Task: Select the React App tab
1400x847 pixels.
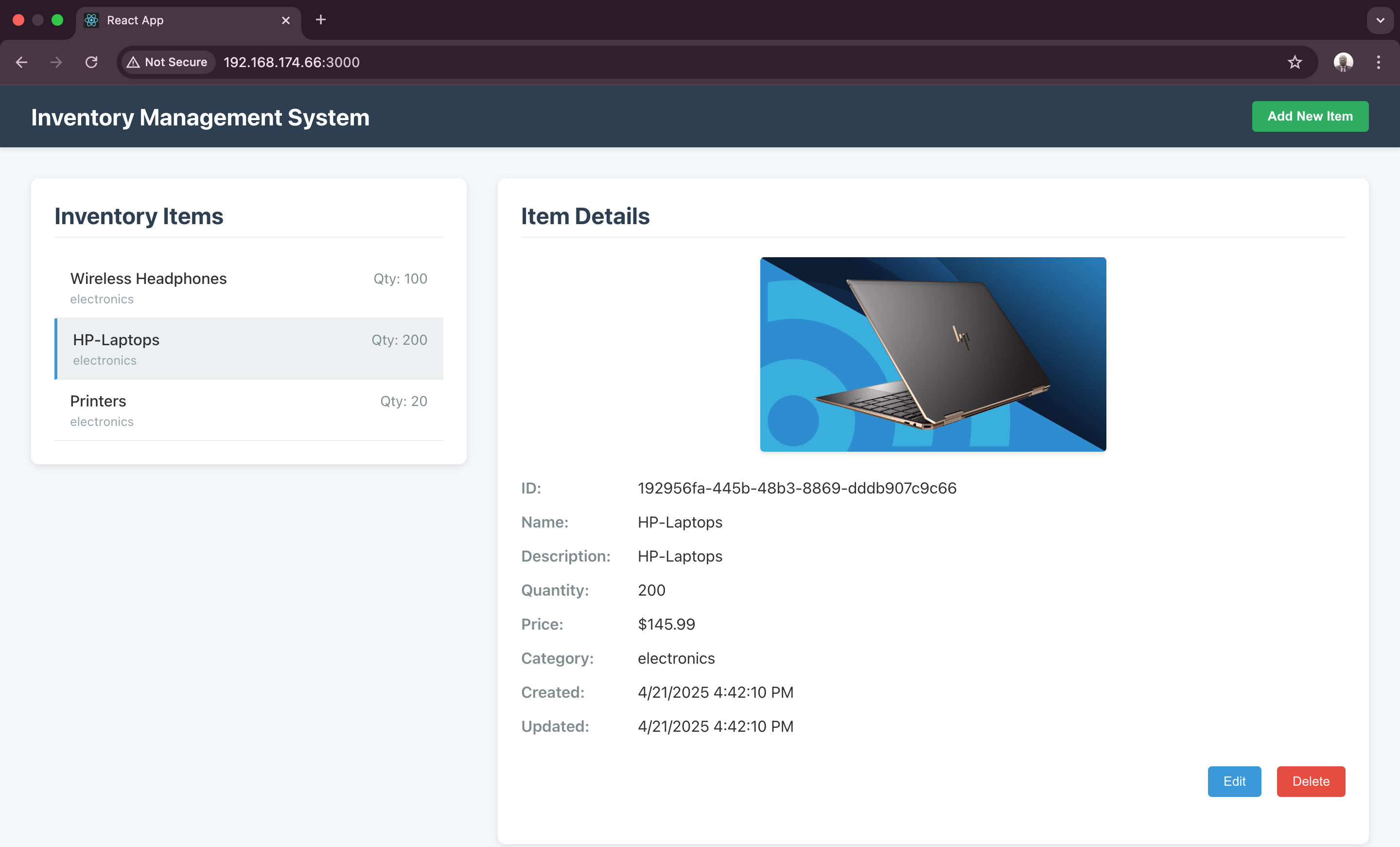Action: [189, 21]
